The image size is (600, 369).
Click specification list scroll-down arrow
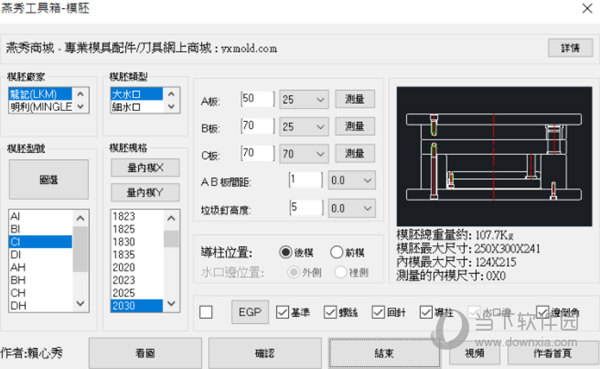point(171,304)
